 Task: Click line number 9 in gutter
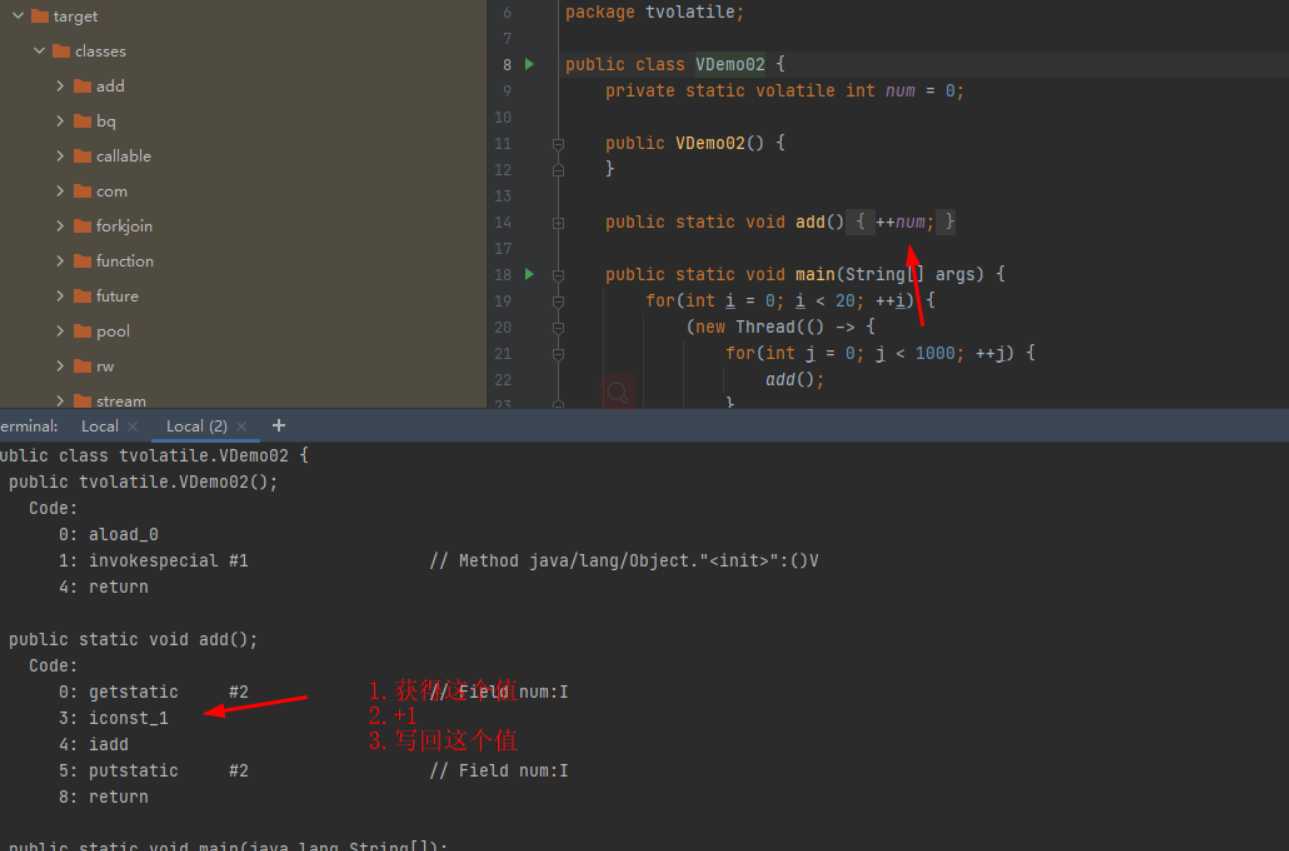click(506, 91)
